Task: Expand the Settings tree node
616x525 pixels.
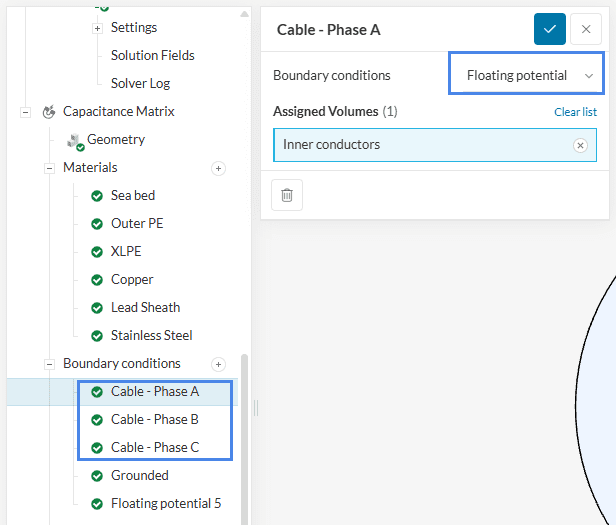Action: coord(97,28)
